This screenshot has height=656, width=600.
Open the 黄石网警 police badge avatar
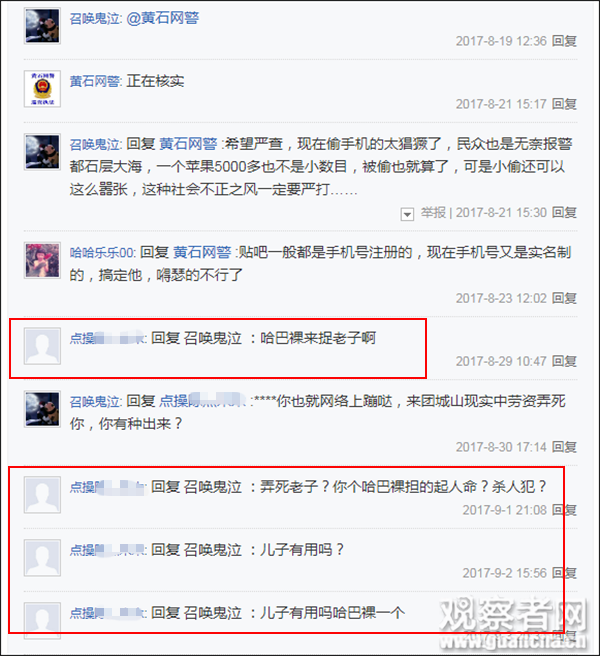(42, 89)
